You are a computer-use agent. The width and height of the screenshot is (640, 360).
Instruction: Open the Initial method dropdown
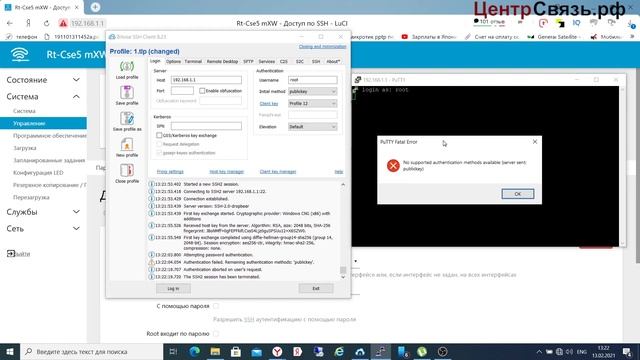[313, 91]
